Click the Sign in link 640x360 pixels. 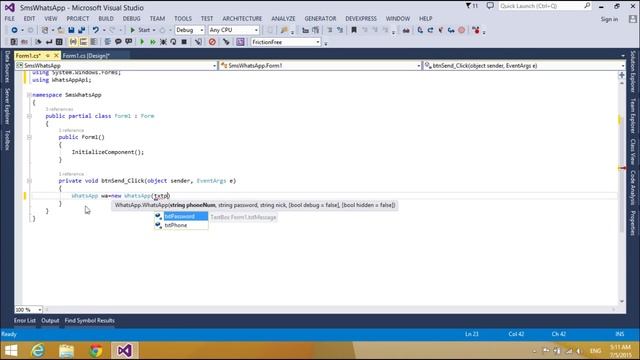(x=609, y=19)
